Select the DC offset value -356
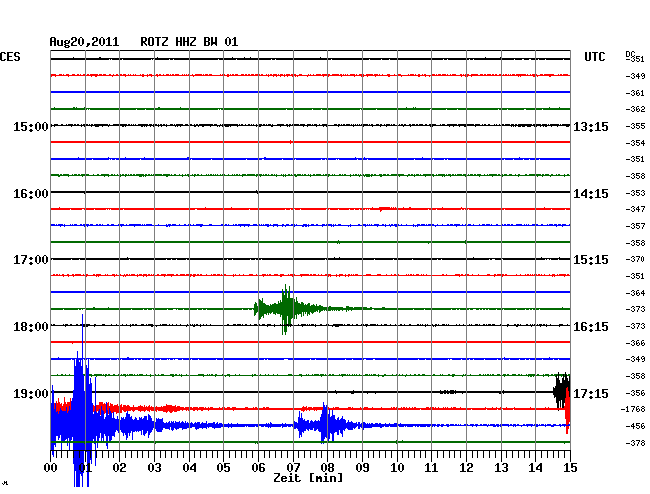 coord(635,393)
